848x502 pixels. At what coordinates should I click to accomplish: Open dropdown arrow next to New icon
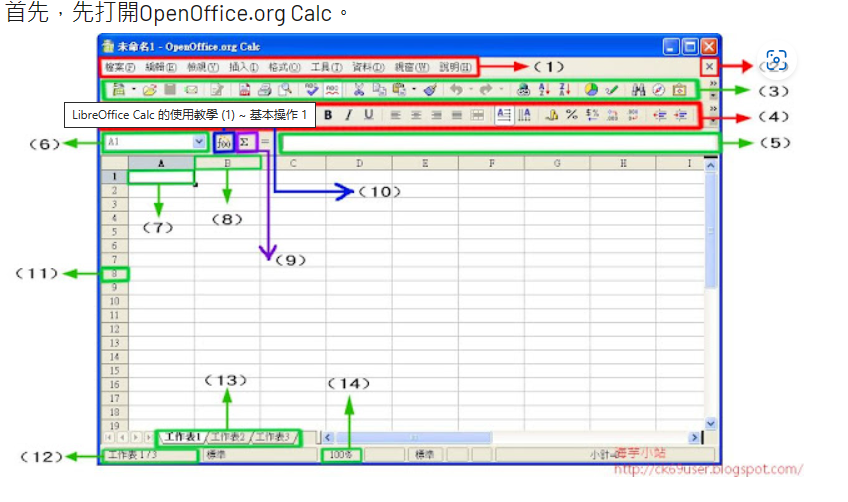tap(134, 89)
